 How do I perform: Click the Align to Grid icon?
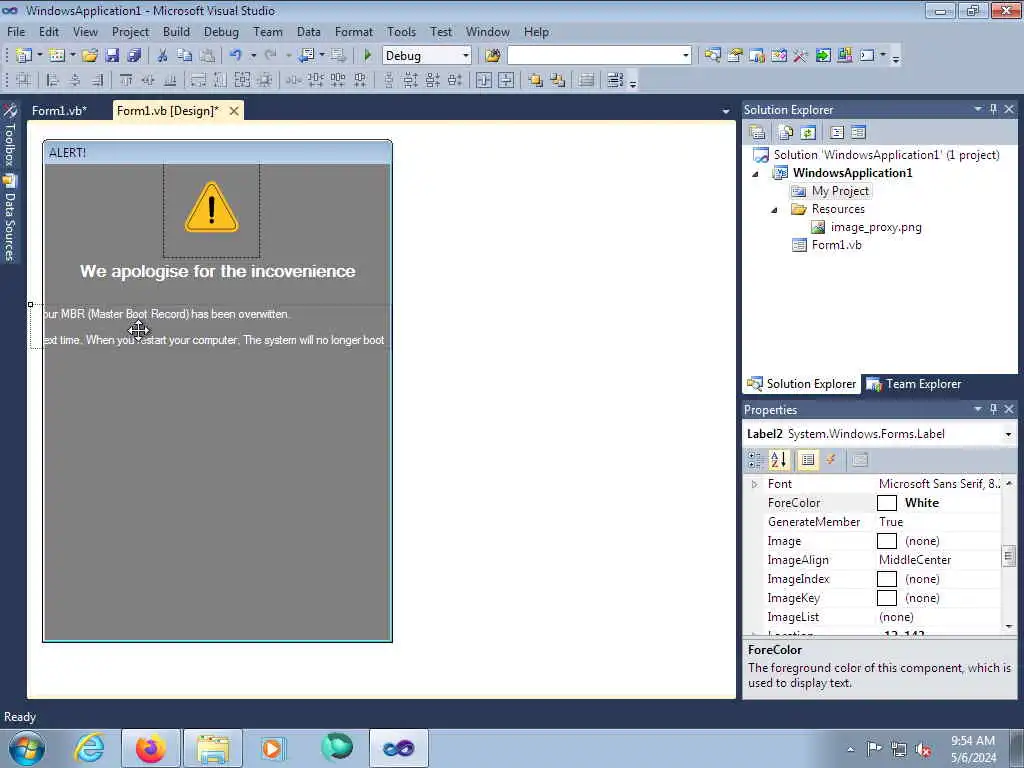pyautogui.click(x=24, y=80)
